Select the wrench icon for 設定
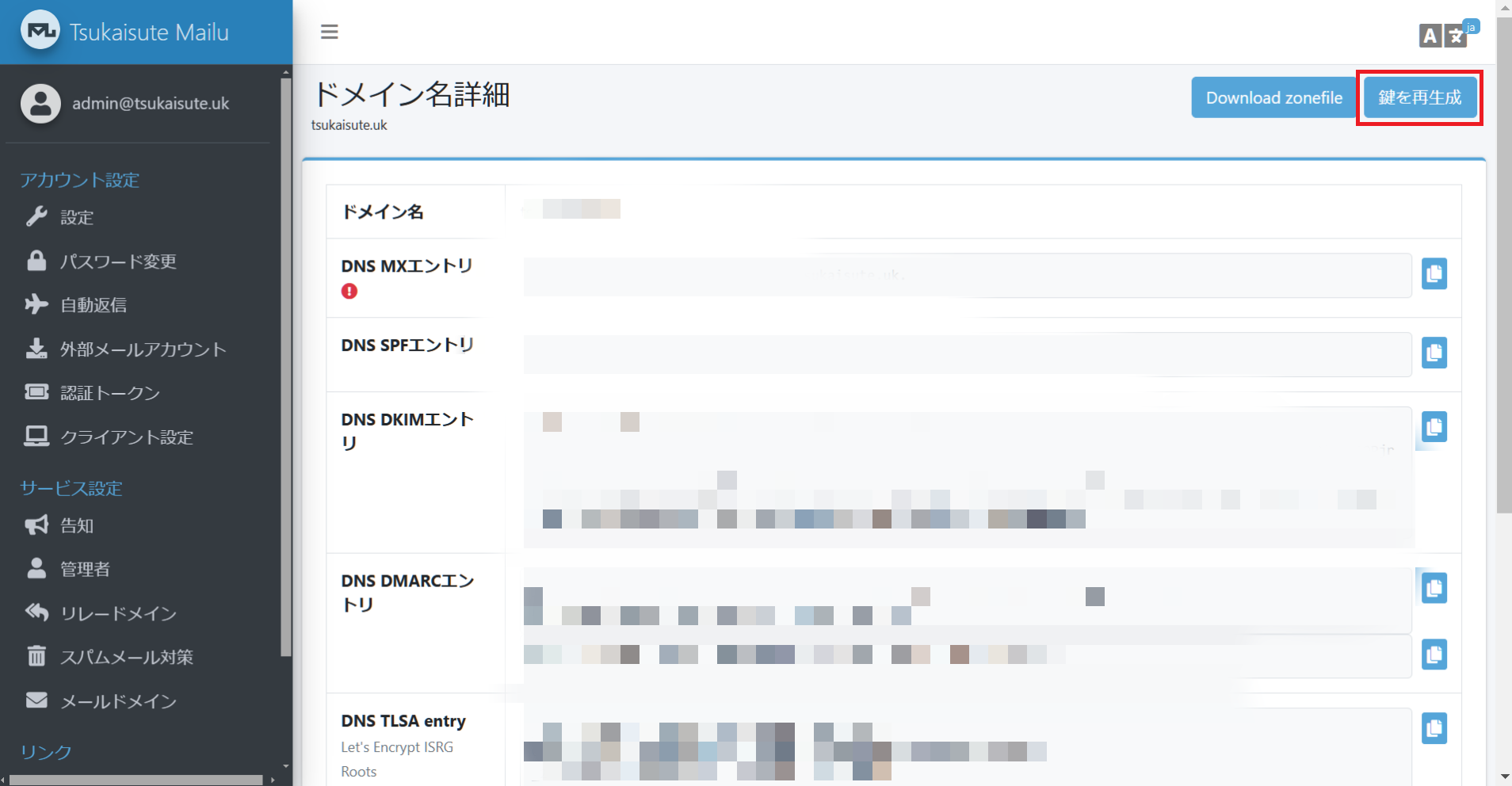 pyautogui.click(x=37, y=217)
